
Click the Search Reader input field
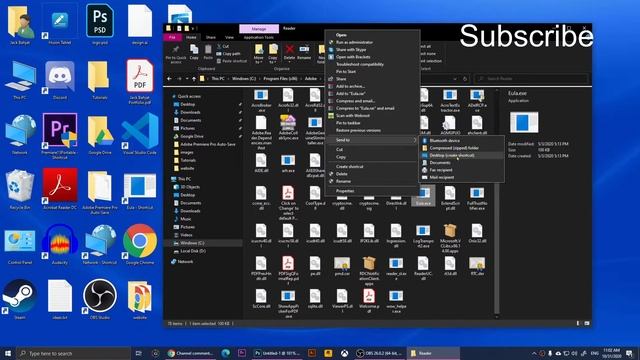(x=531, y=78)
